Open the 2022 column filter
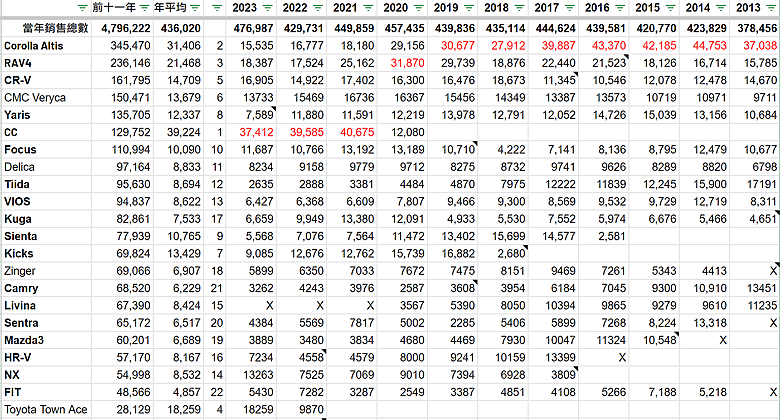This screenshot has height=420, width=780. coord(318,8)
